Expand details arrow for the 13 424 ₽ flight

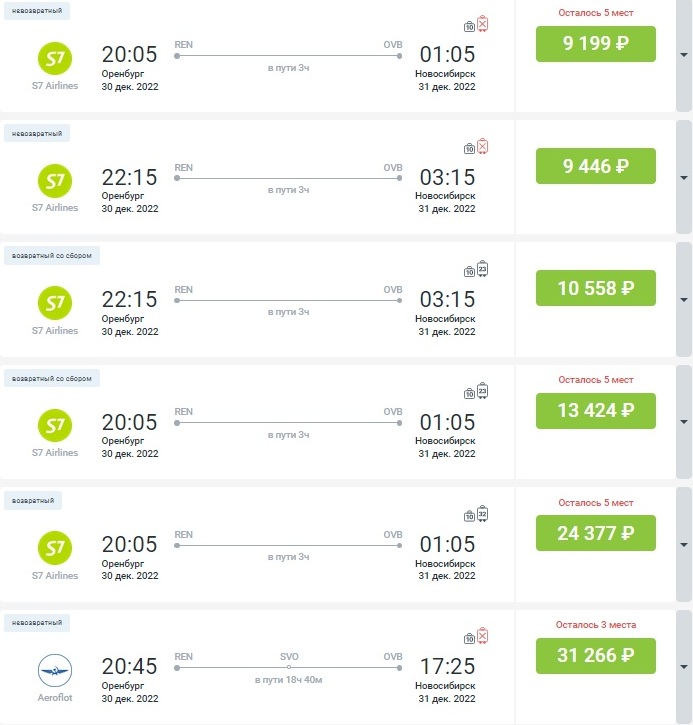click(x=684, y=422)
